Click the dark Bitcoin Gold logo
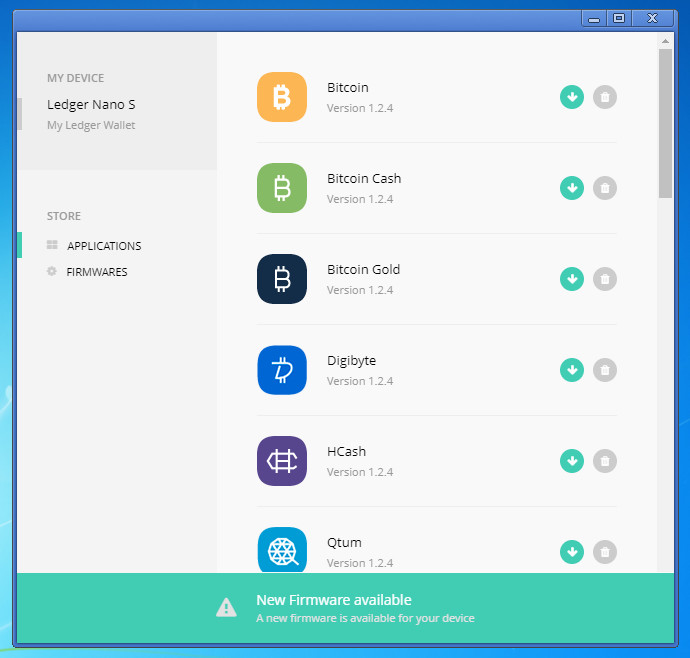The width and height of the screenshot is (690, 658). point(282,279)
